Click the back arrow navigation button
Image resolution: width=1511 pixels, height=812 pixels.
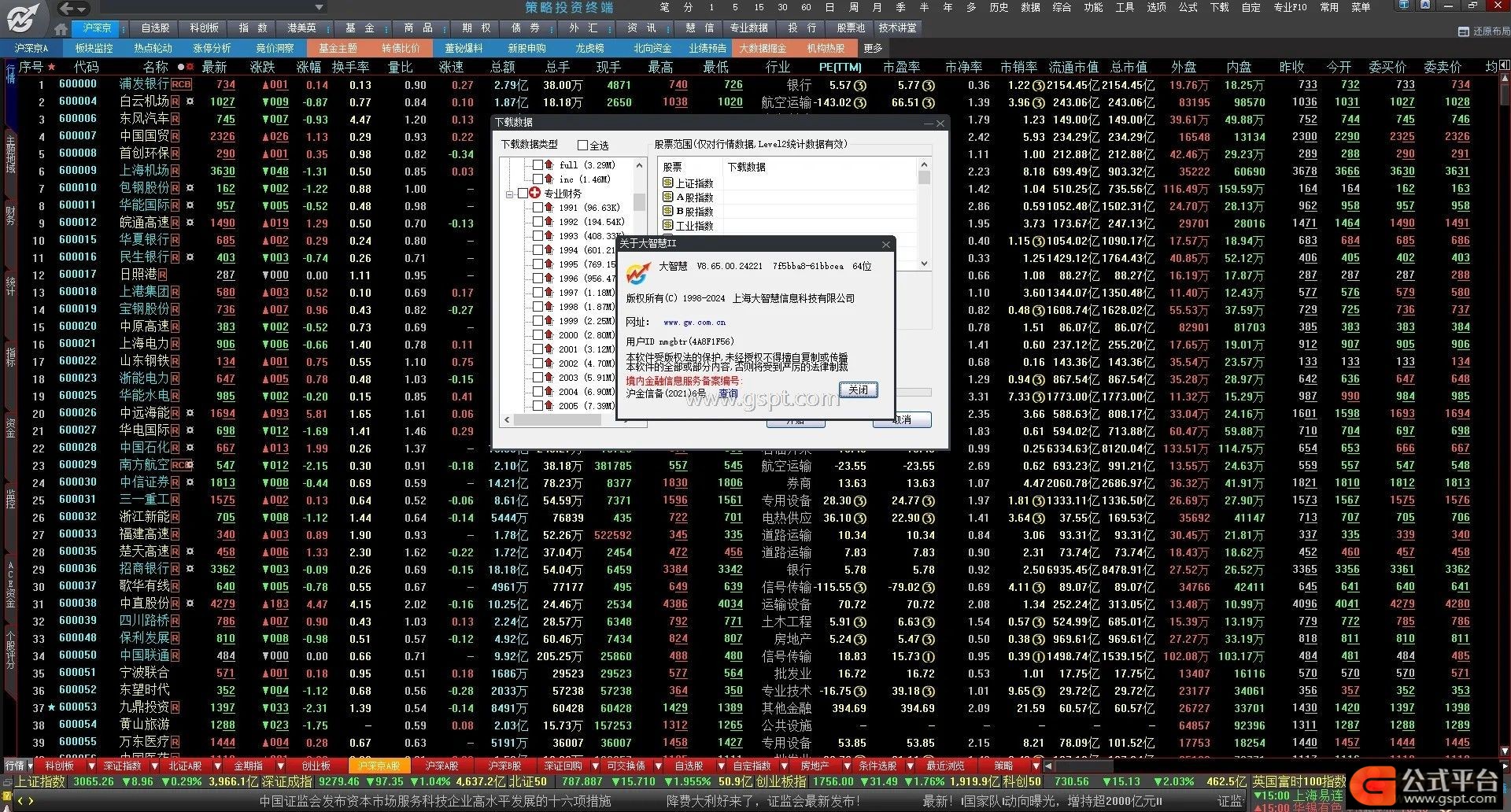point(67,9)
